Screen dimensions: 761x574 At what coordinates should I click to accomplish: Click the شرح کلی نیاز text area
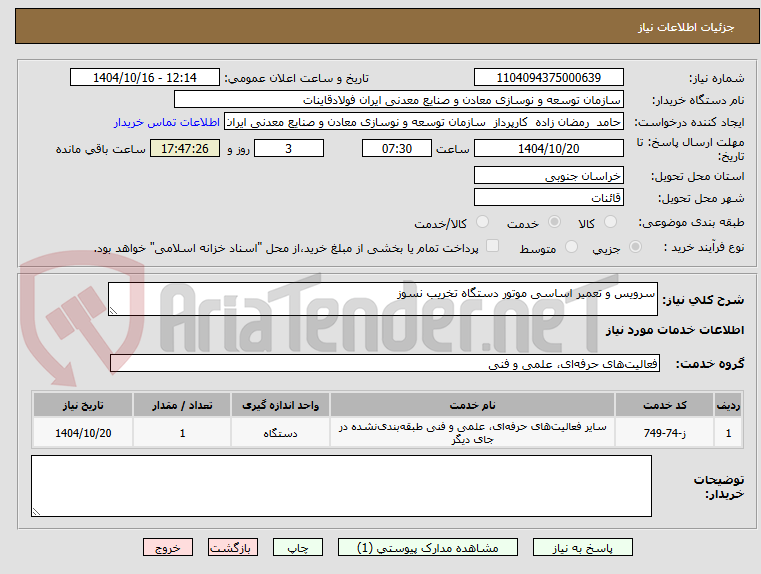(x=382, y=299)
